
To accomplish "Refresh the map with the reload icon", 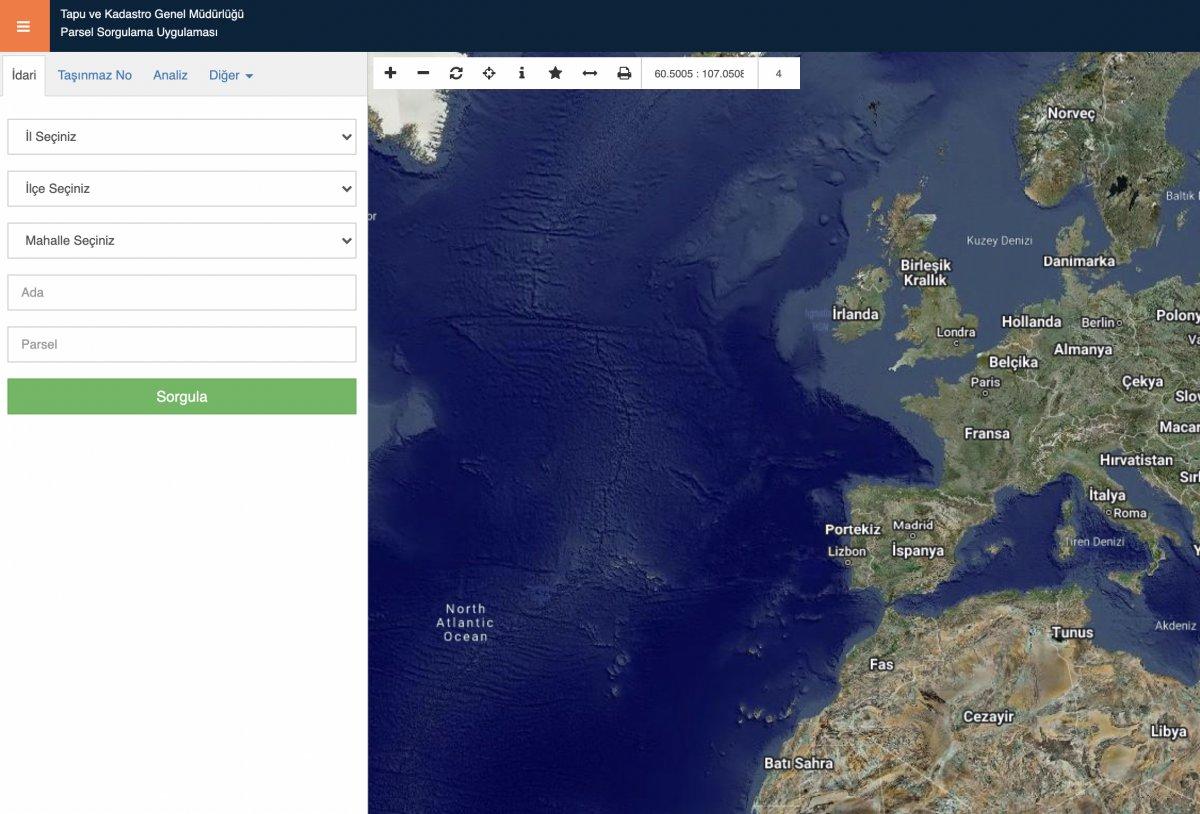I will click(456, 73).
